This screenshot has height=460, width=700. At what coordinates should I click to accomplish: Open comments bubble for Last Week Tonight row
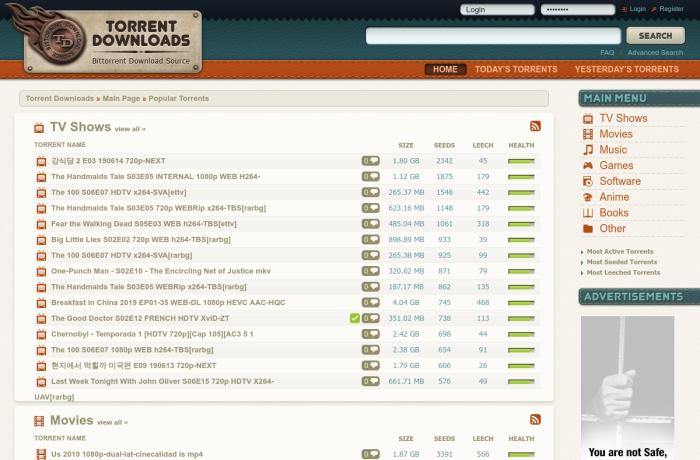(x=371, y=381)
